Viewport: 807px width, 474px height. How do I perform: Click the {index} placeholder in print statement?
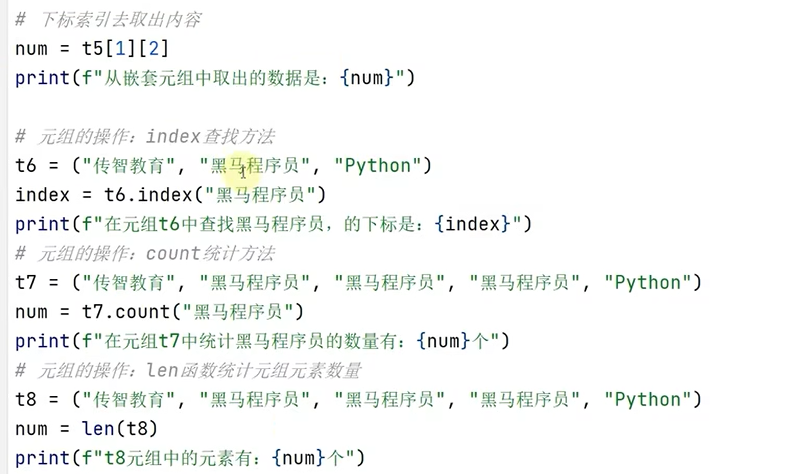click(472, 224)
